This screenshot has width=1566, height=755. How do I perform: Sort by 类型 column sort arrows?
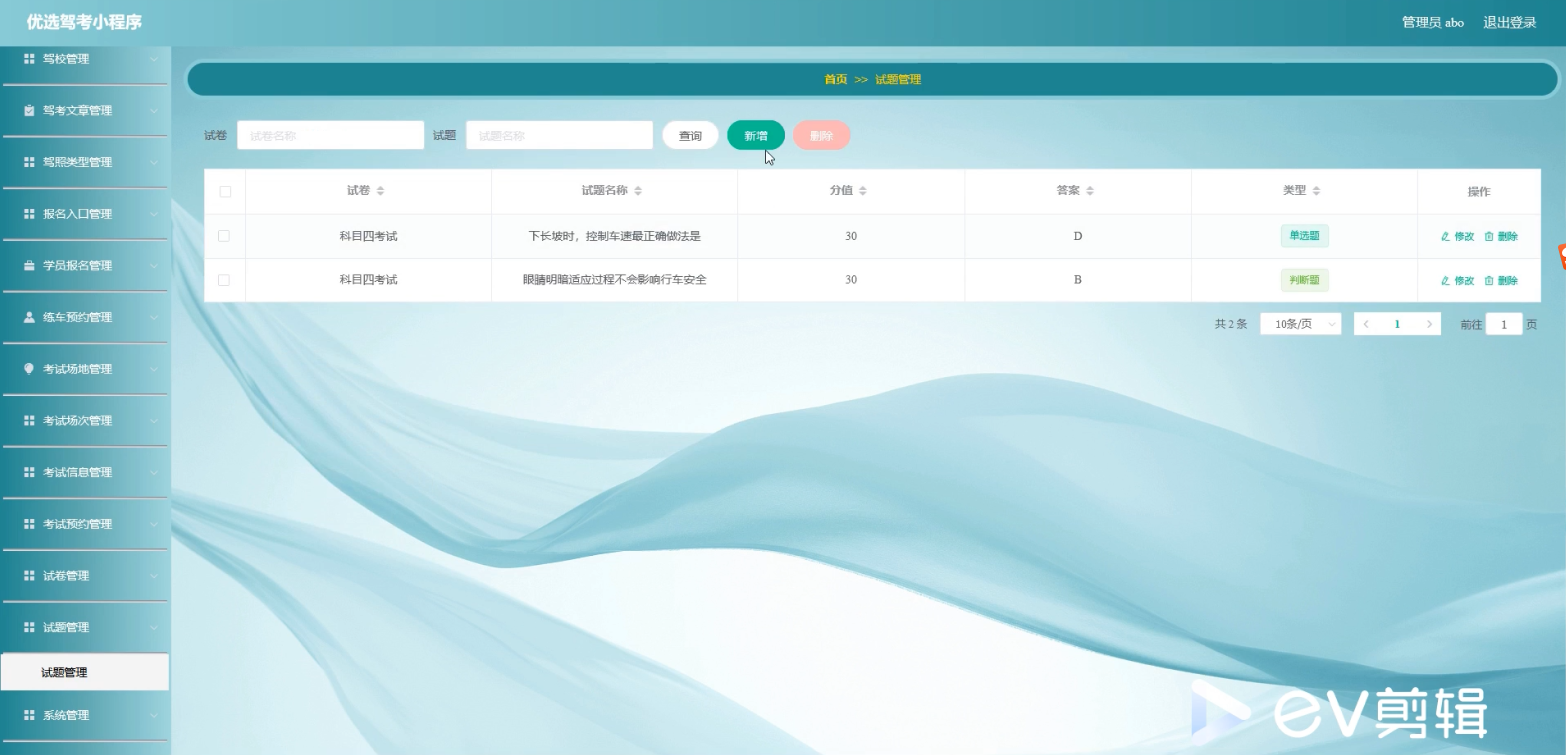point(1316,191)
